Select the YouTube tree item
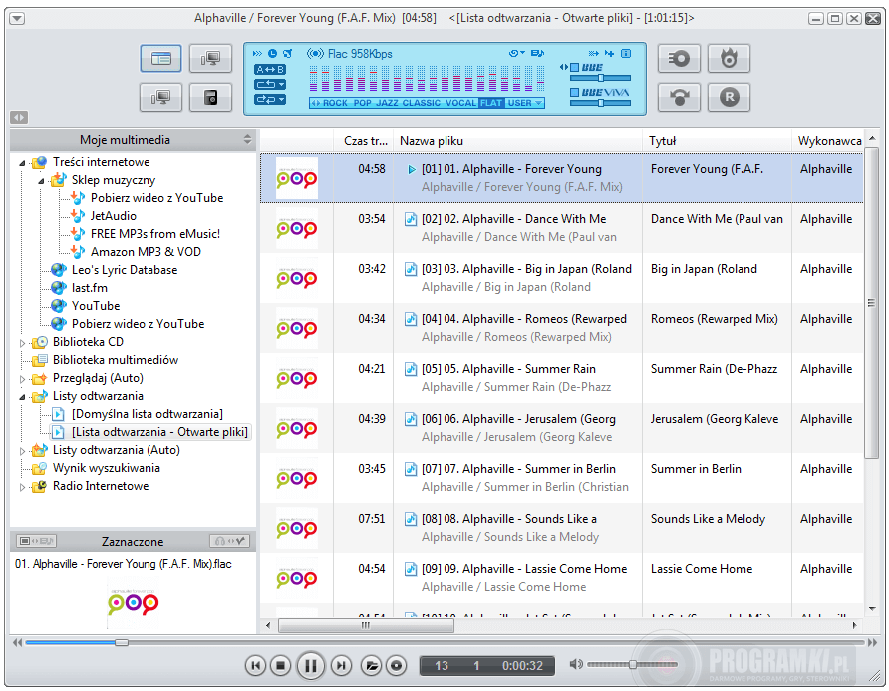 pos(96,306)
